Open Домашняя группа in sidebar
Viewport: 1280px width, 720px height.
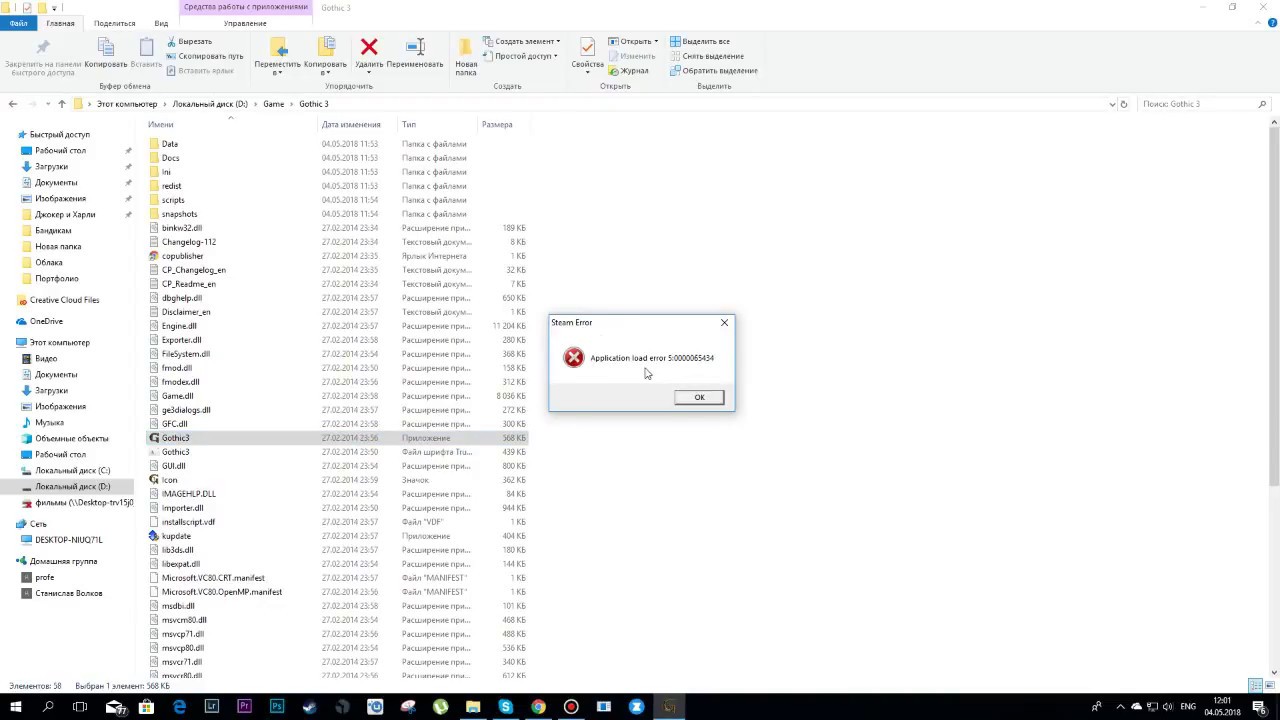click(x=63, y=561)
